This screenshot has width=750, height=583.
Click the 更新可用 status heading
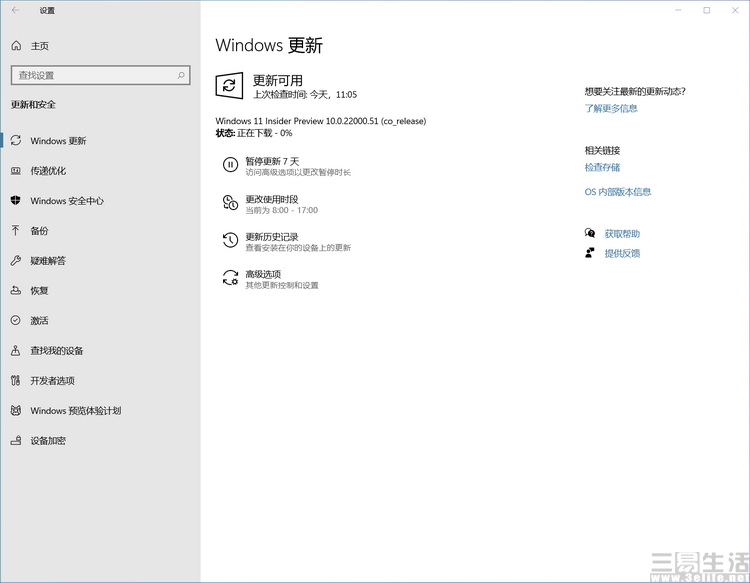pos(277,80)
